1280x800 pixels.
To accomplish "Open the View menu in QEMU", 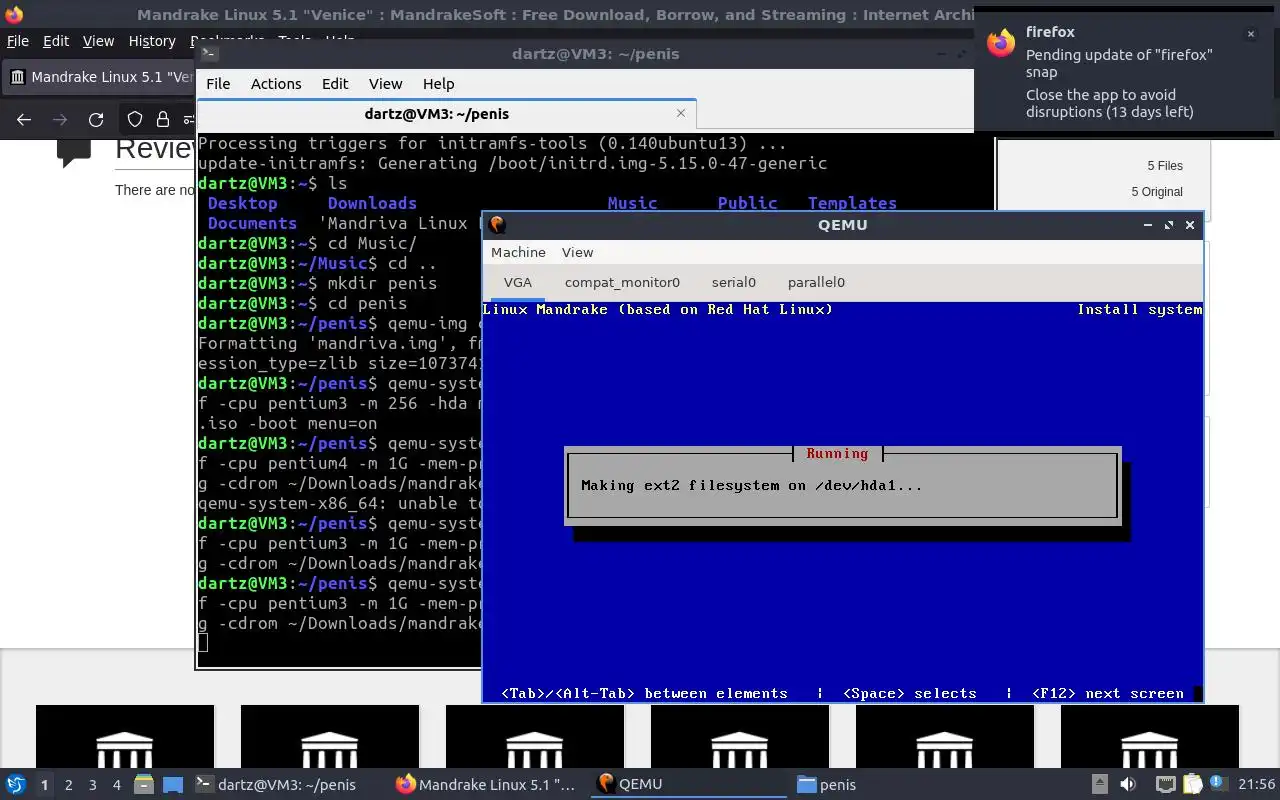I will point(577,252).
